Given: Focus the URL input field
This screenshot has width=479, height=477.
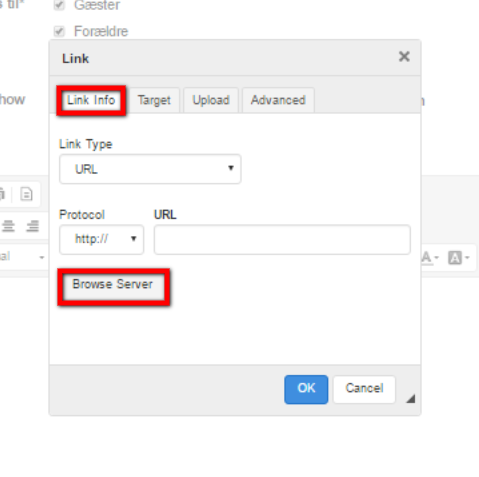Looking at the screenshot, I should (282, 239).
